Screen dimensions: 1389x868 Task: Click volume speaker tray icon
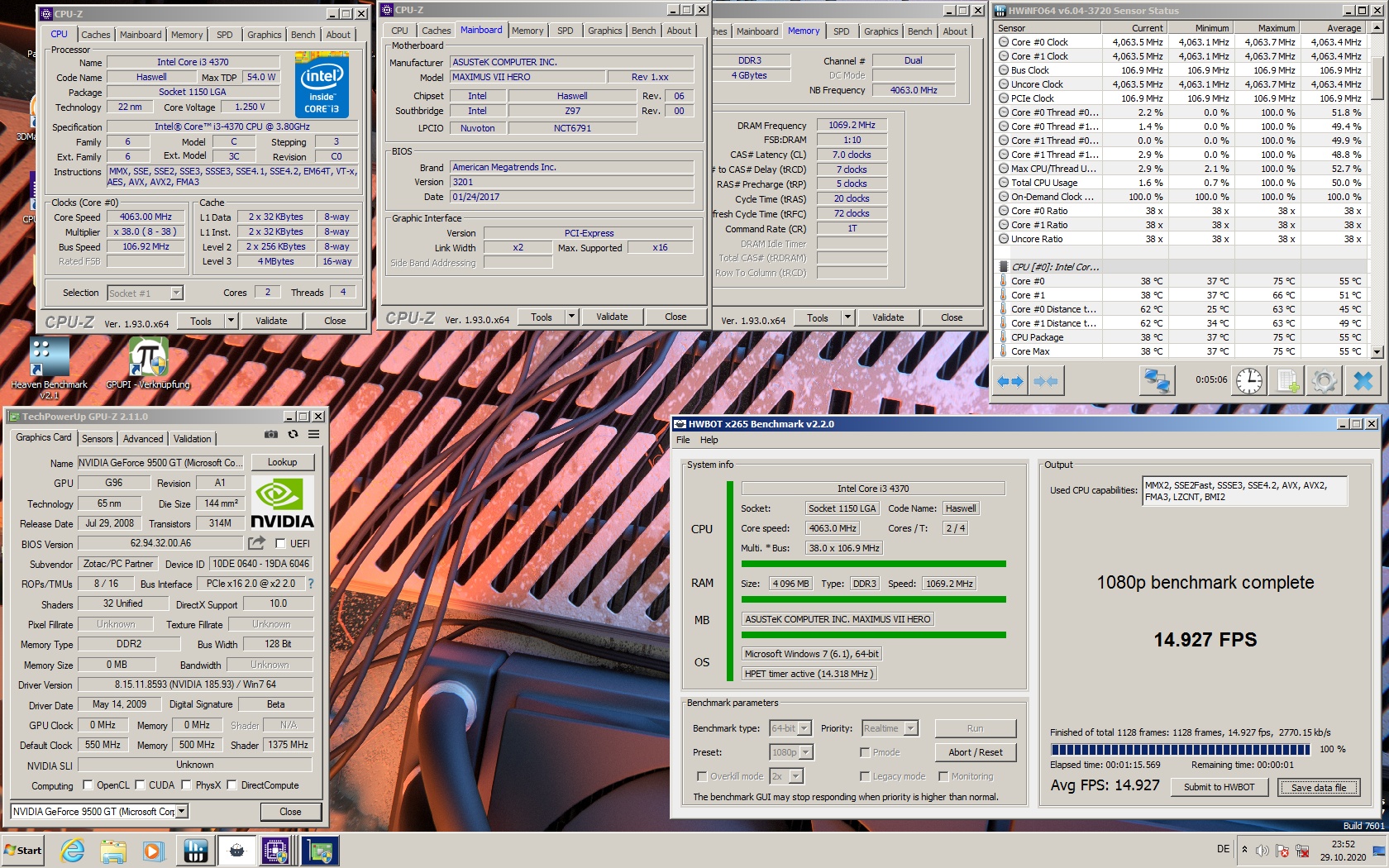point(1262,851)
